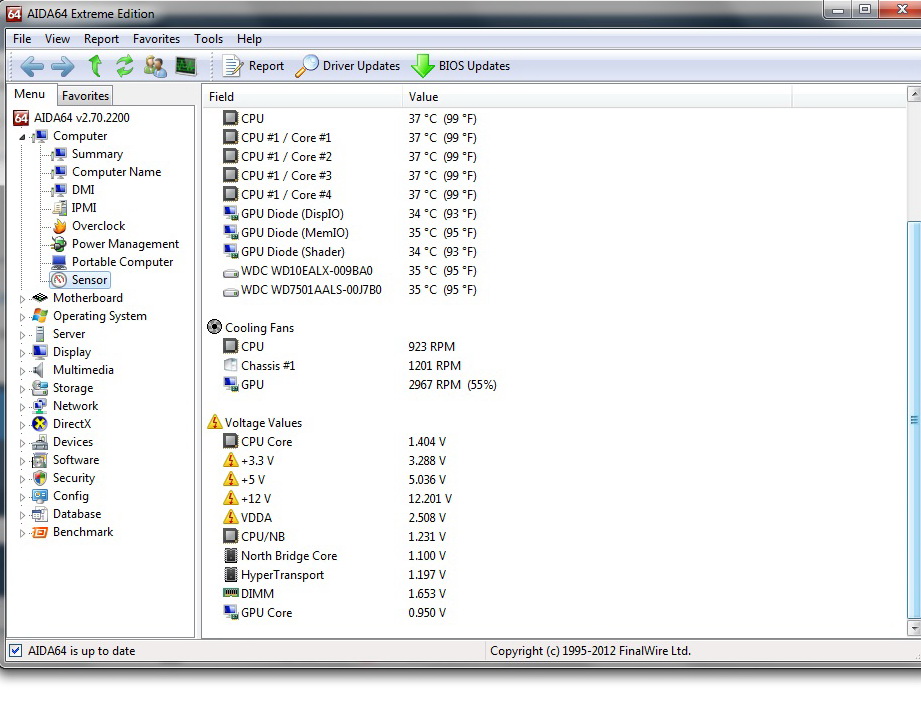Click the Driver Updates magnifier icon
This screenshot has height=713, width=921.
coord(307,66)
